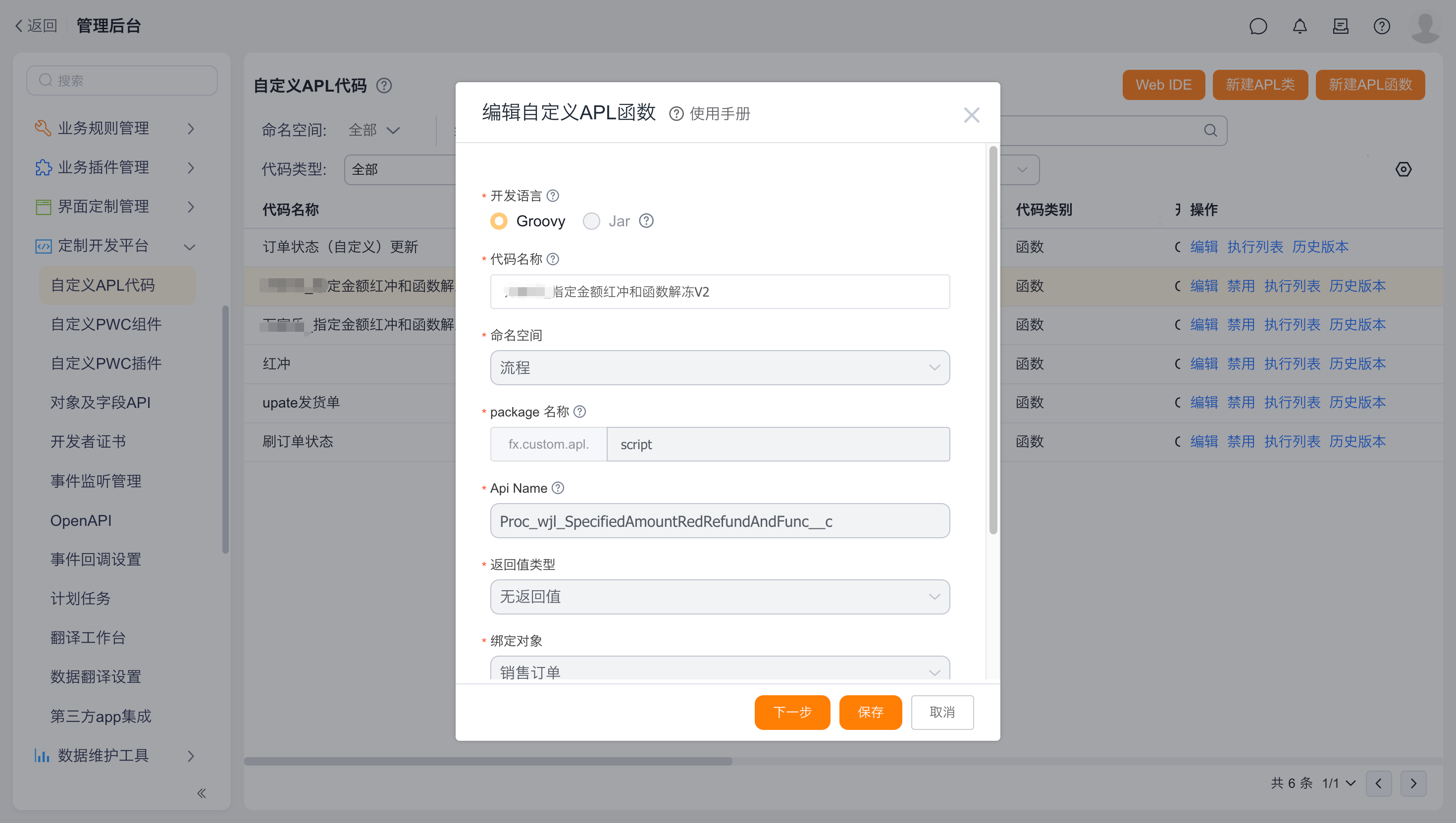Click the 使用手册 link in dialog header
The width and height of the screenshot is (1456, 823).
click(719, 113)
